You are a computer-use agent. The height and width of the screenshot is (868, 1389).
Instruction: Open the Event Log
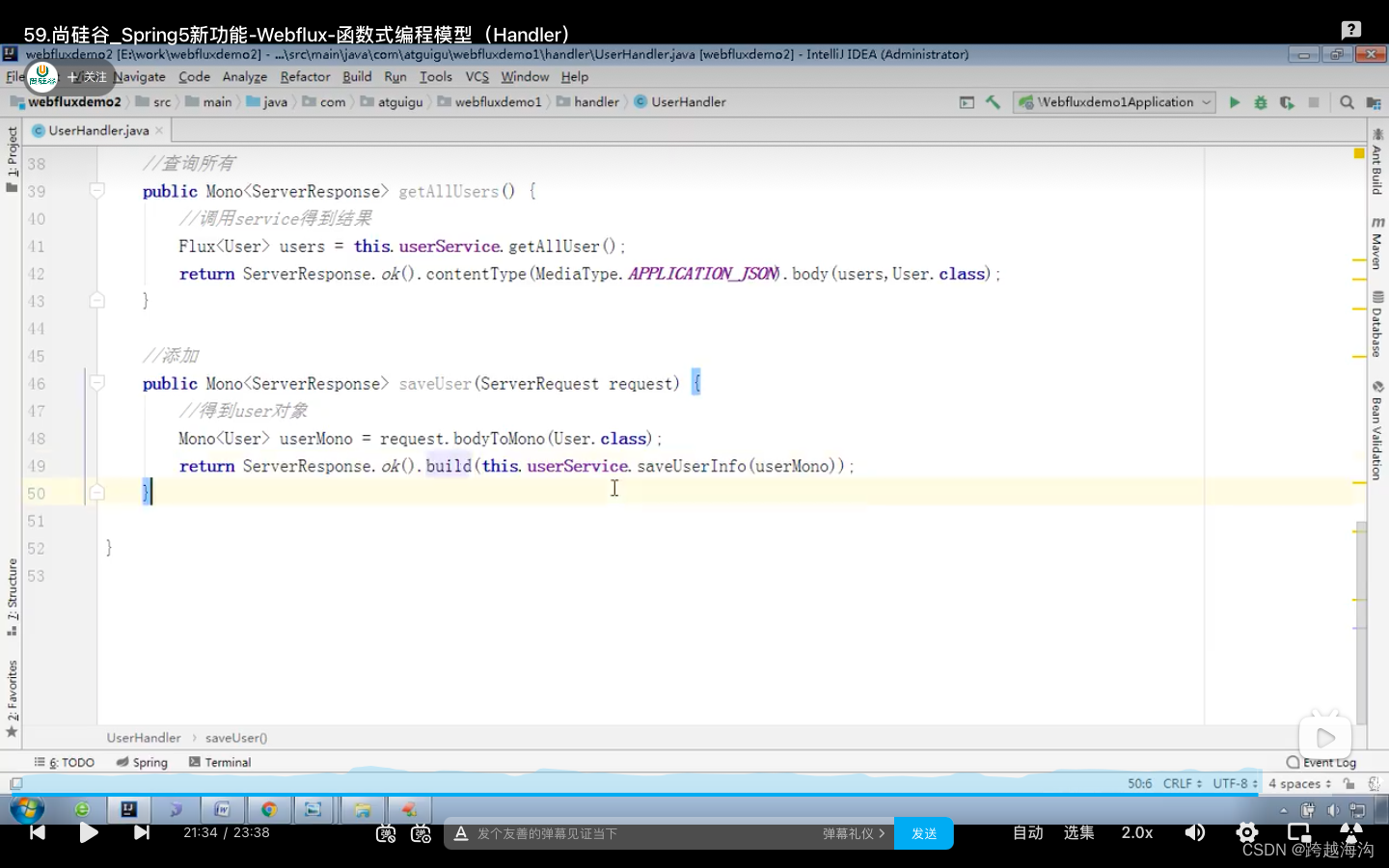click(1321, 762)
